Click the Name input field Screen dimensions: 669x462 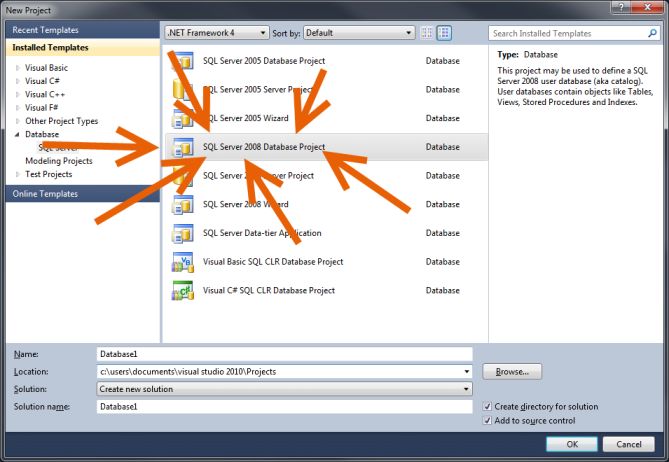coord(285,354)
